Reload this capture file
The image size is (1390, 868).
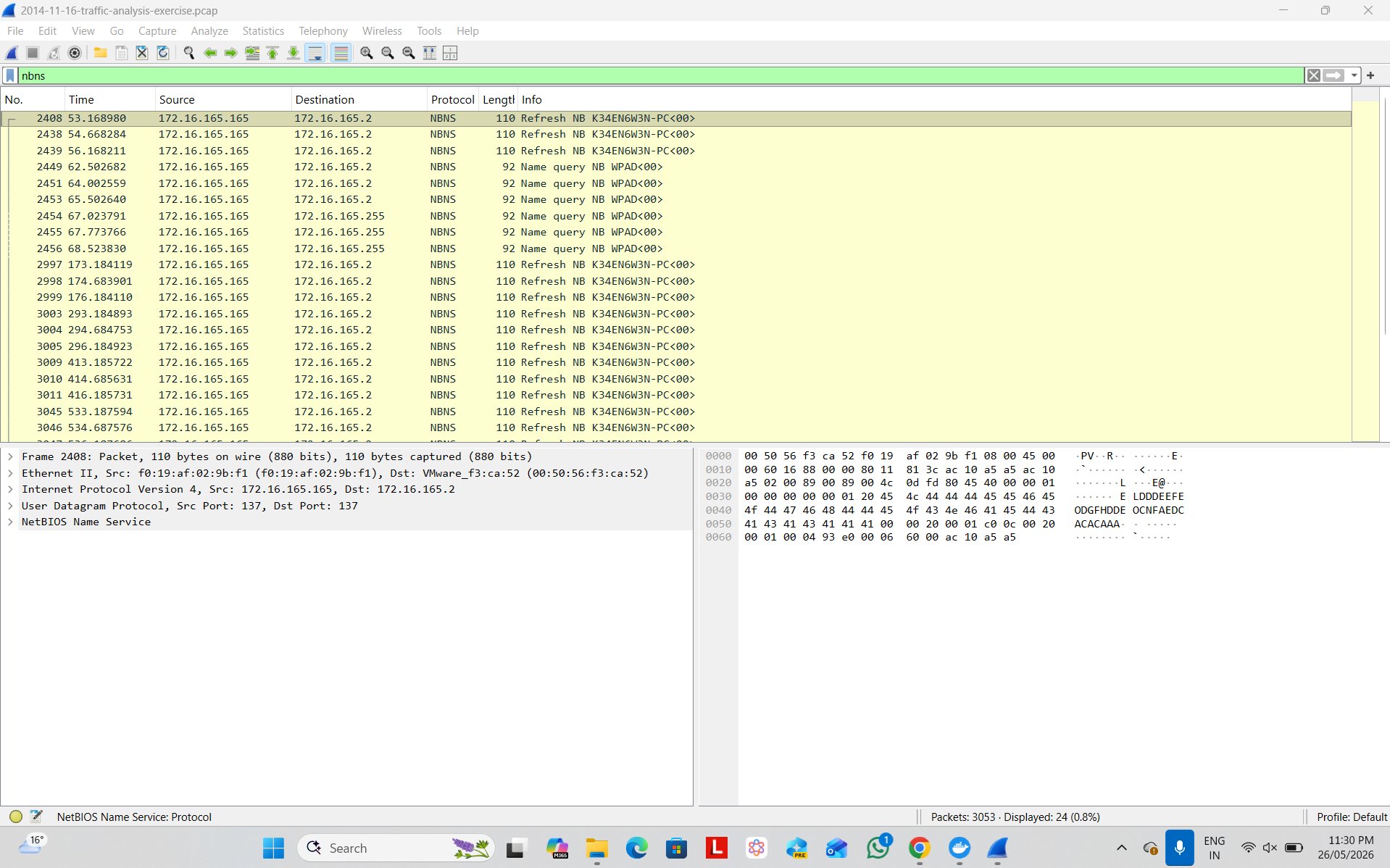[163, 53]
